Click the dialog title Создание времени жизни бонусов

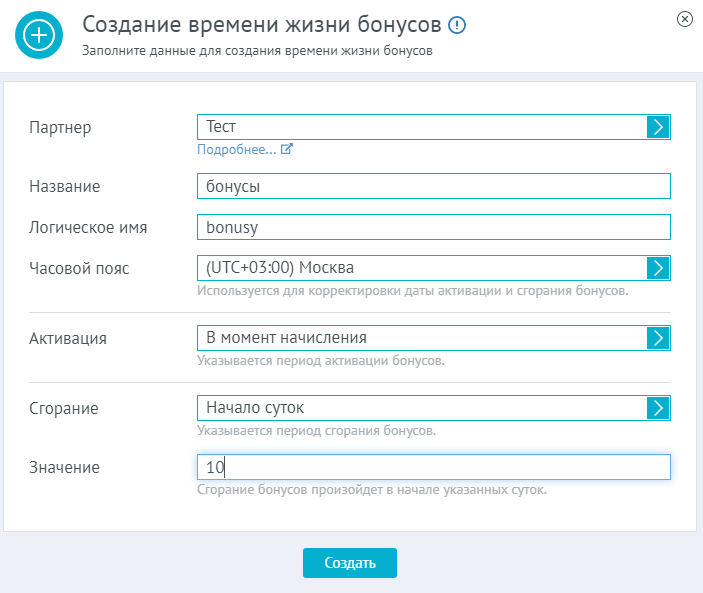click(x=262, y=24)
